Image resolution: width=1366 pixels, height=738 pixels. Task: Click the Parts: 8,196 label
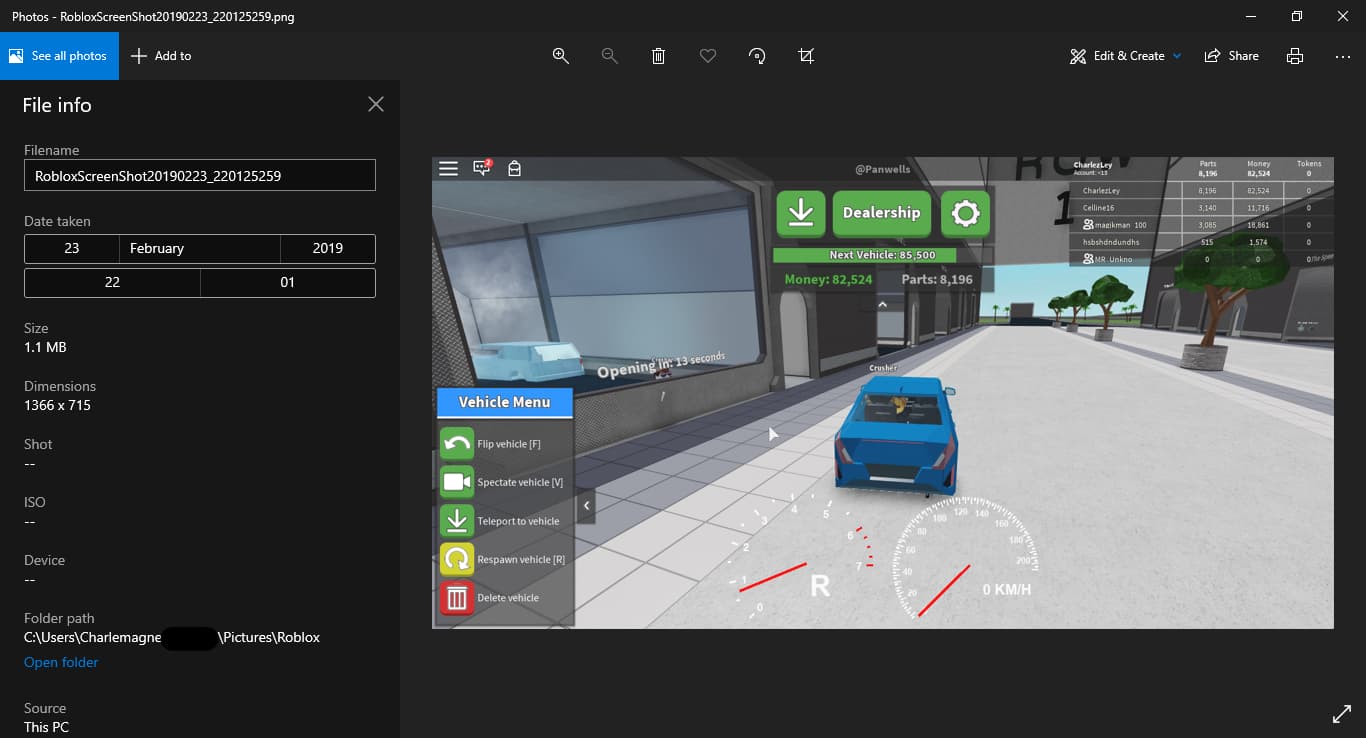(x=937, y=280)
